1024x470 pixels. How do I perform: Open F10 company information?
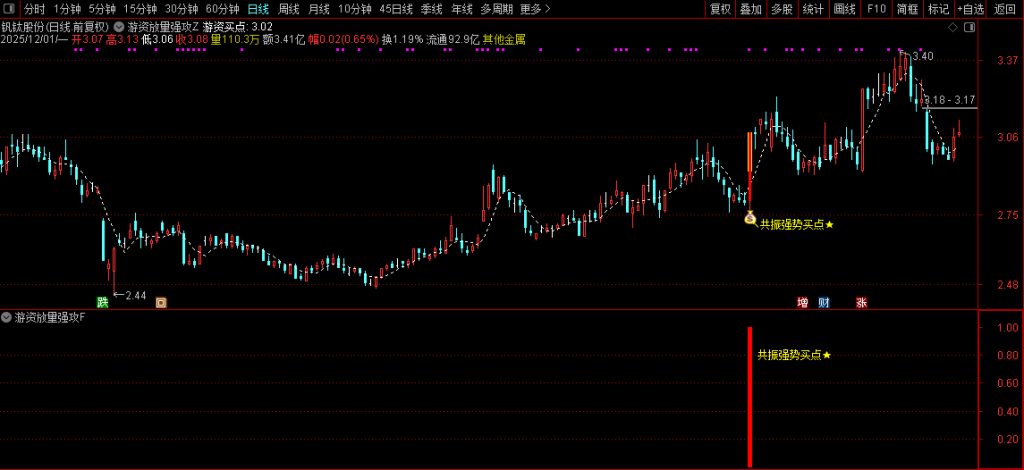coord(876,9)
